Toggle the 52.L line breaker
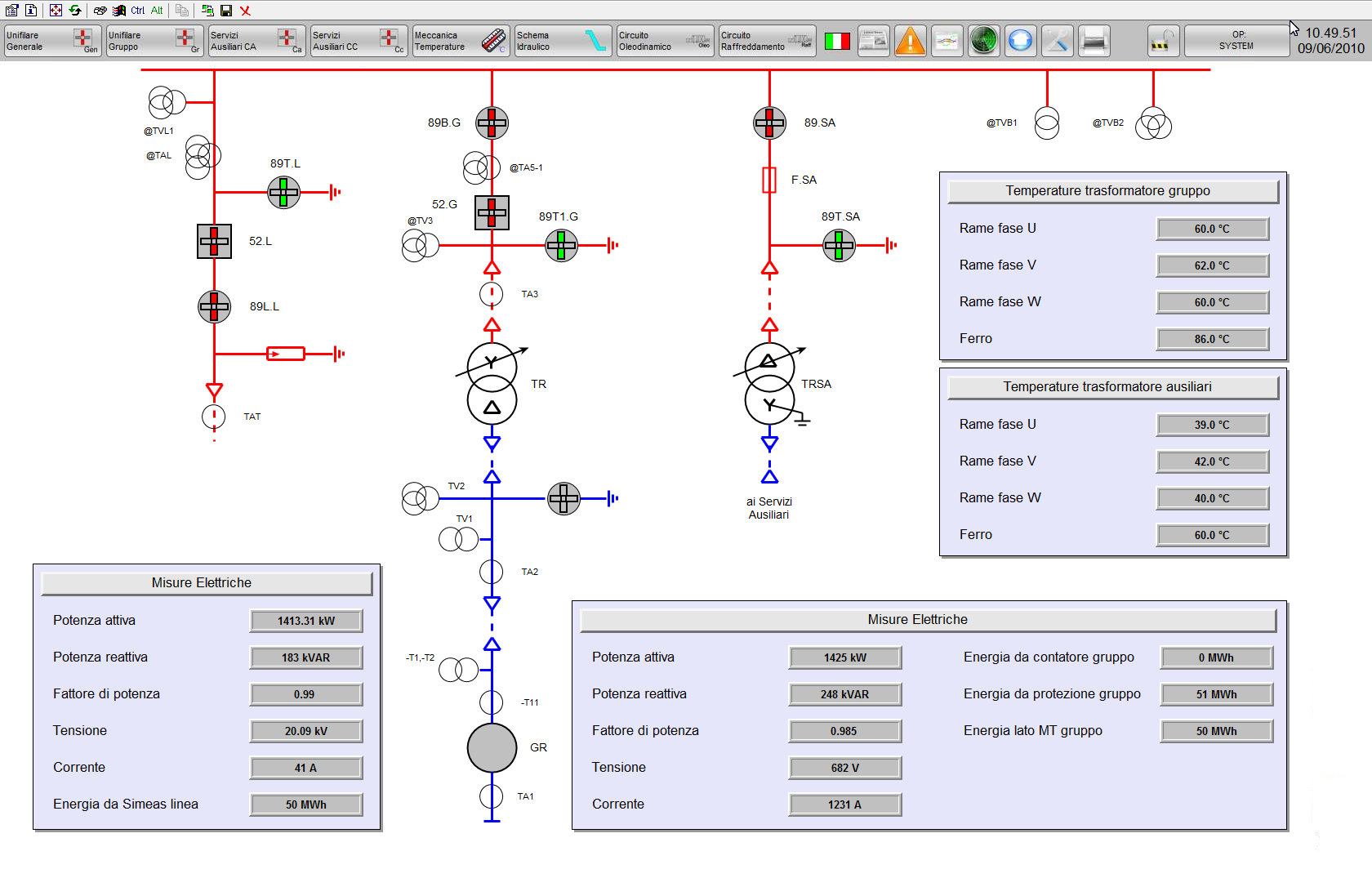 (x=214, y=242)
